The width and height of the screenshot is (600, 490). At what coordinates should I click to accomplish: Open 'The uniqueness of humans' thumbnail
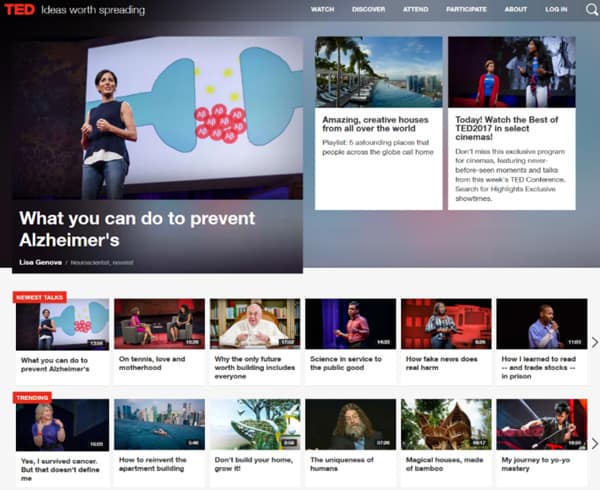[x=351, y=424]
